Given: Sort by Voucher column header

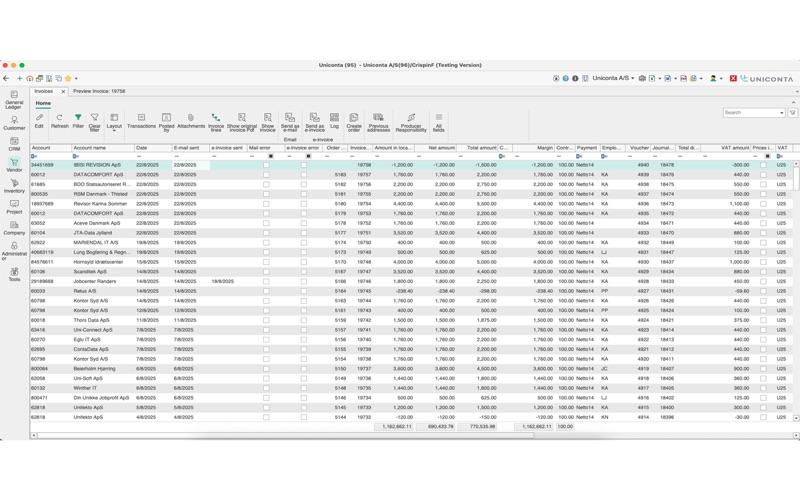Looking at the screenshot, I should point(638,148).
